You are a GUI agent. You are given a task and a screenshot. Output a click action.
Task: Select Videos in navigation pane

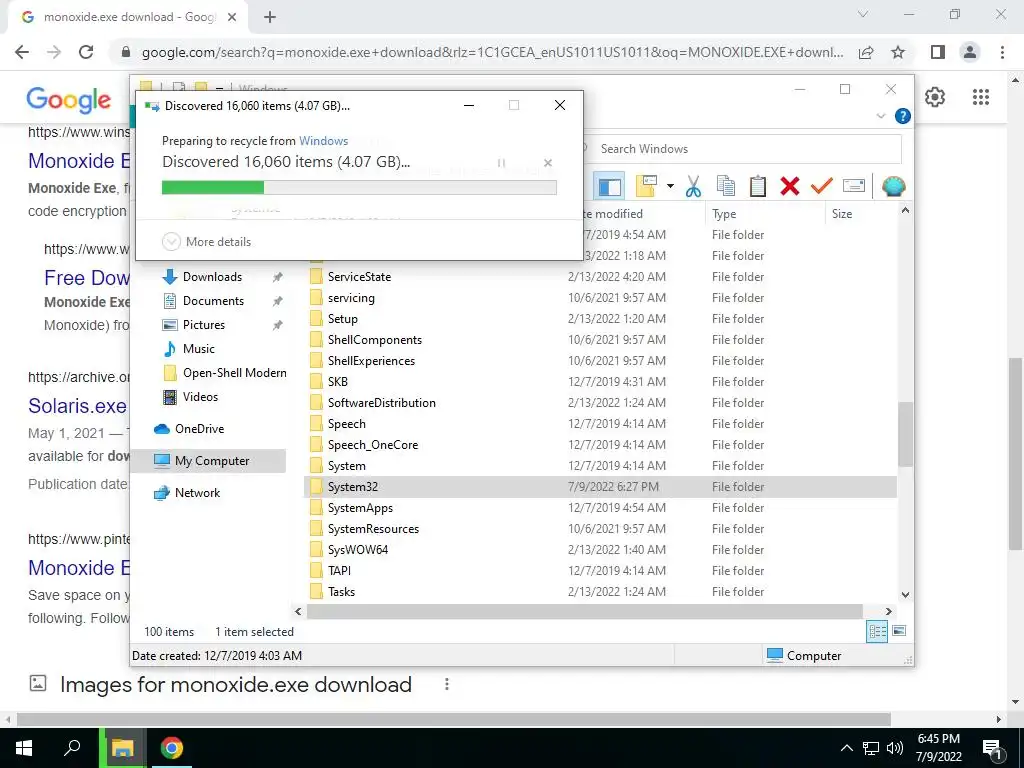[x=200, y=397]
